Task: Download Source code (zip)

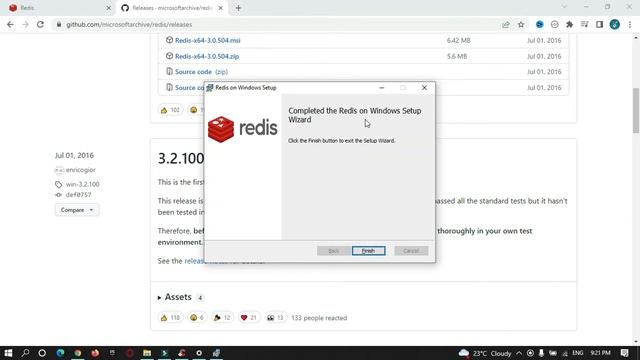Action: coord(201,71)
